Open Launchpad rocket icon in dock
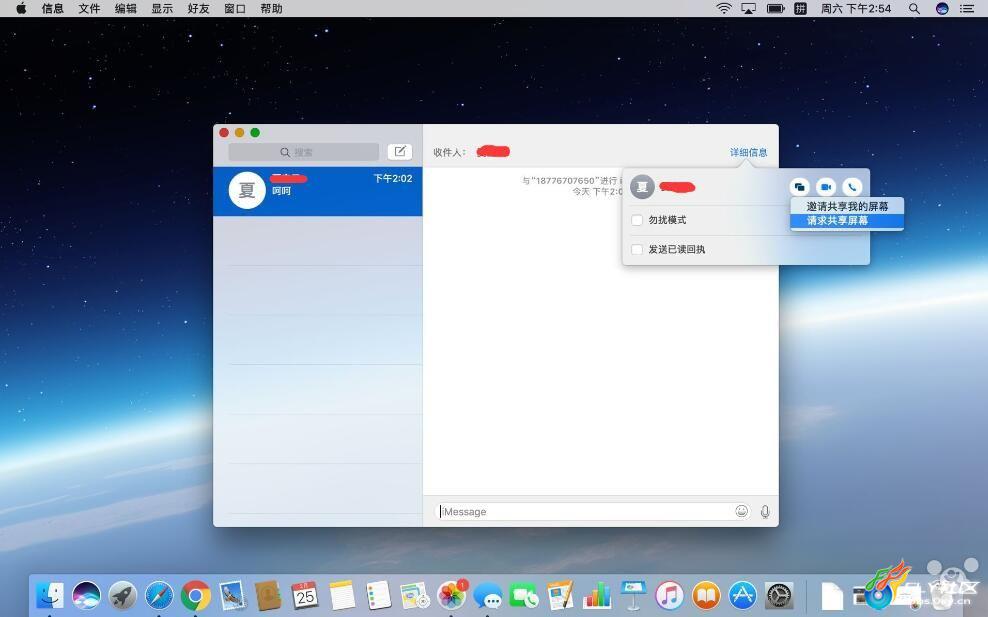Screen dimensions: 988x617 click(123, 595)
